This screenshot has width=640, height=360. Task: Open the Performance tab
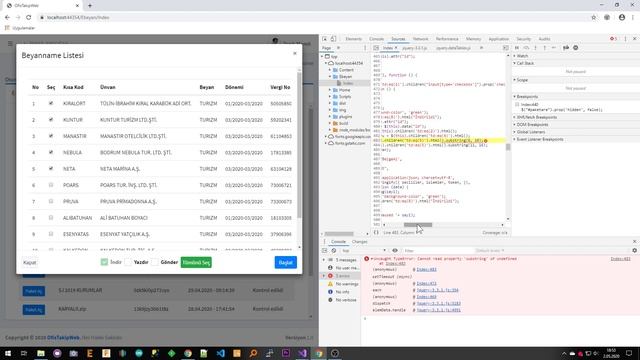click(447, 39)
